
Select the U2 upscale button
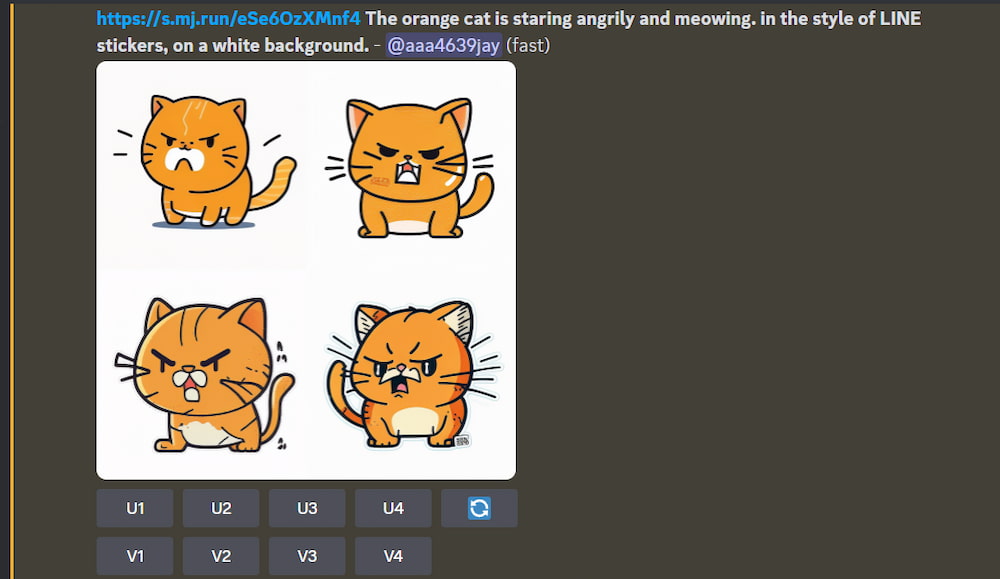(221, 508)
